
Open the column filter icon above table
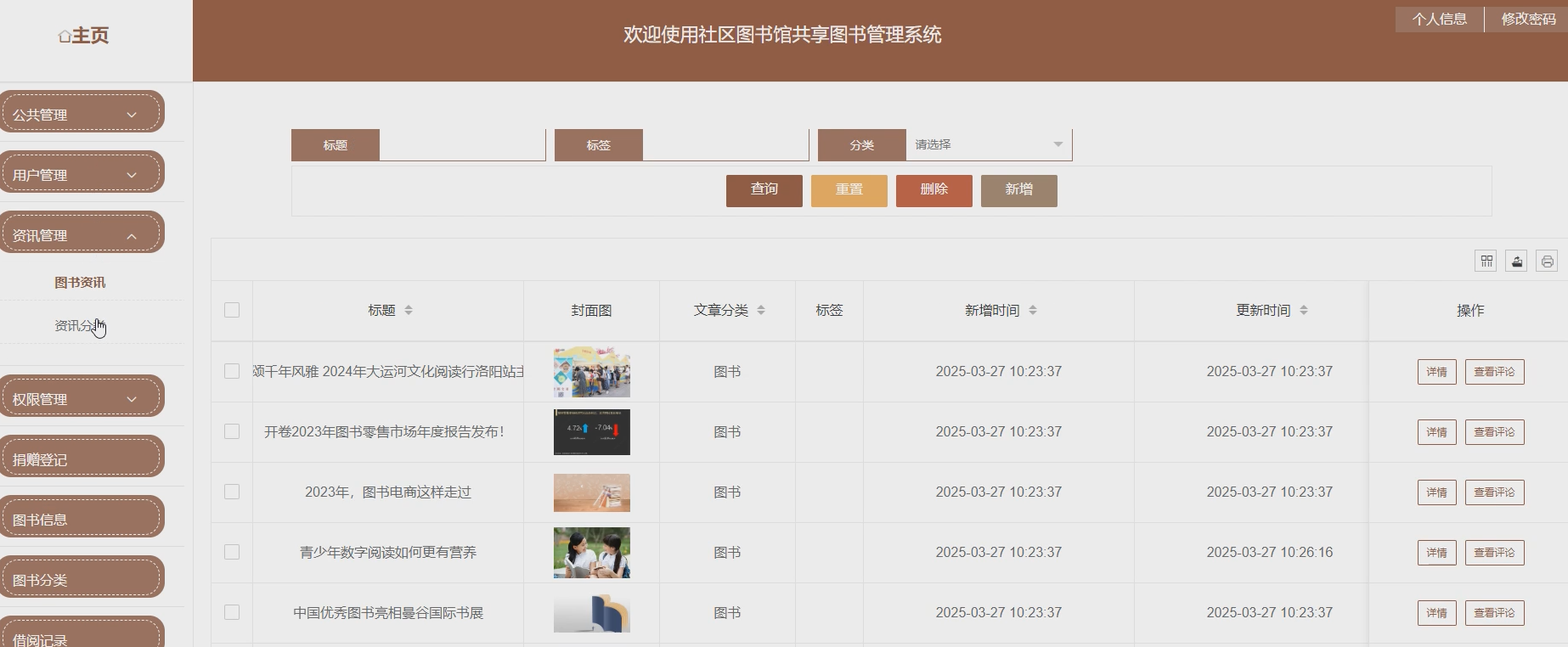[x=1486, y=262]
